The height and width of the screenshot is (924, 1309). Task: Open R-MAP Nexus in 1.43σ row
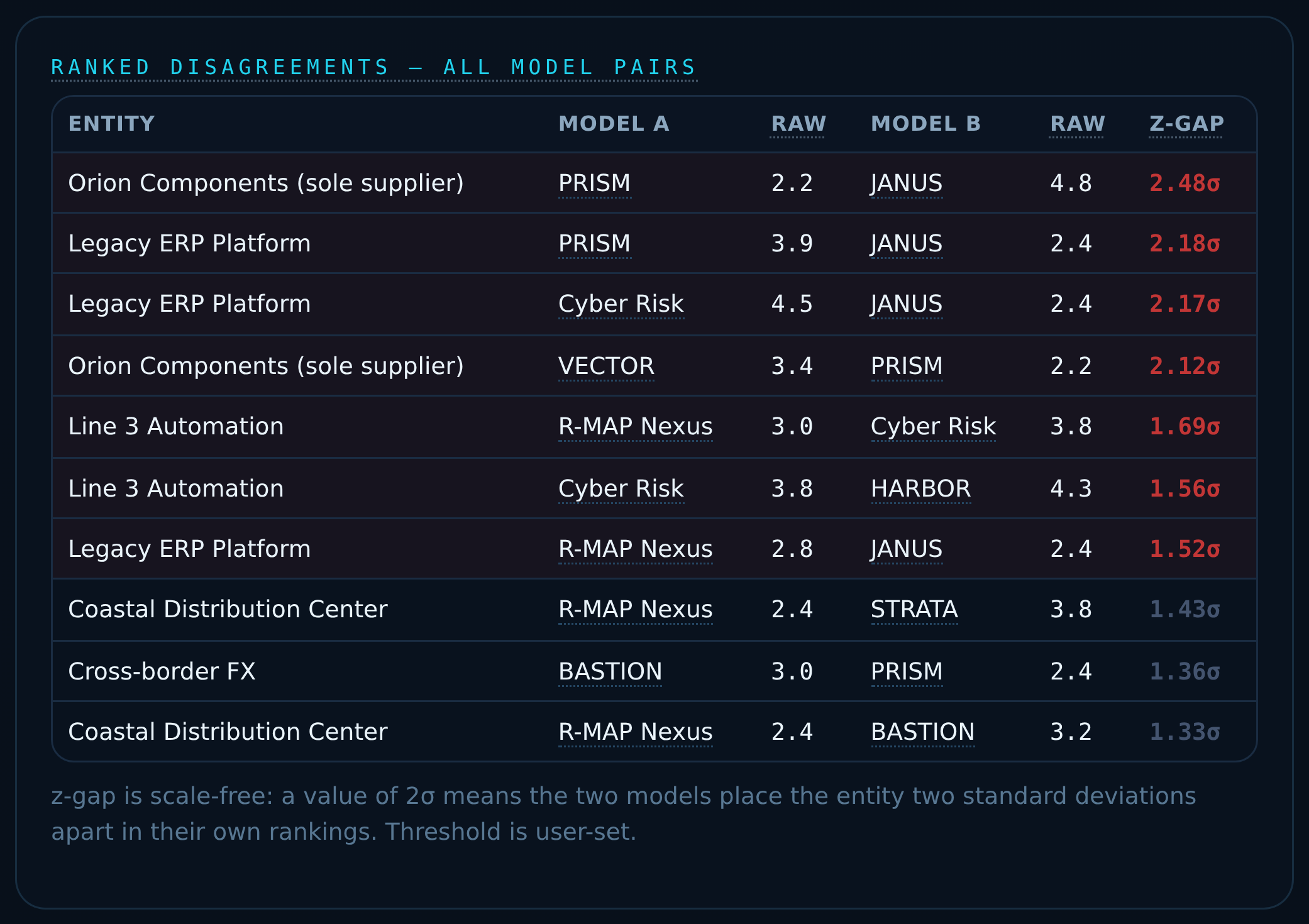point(635,610)
